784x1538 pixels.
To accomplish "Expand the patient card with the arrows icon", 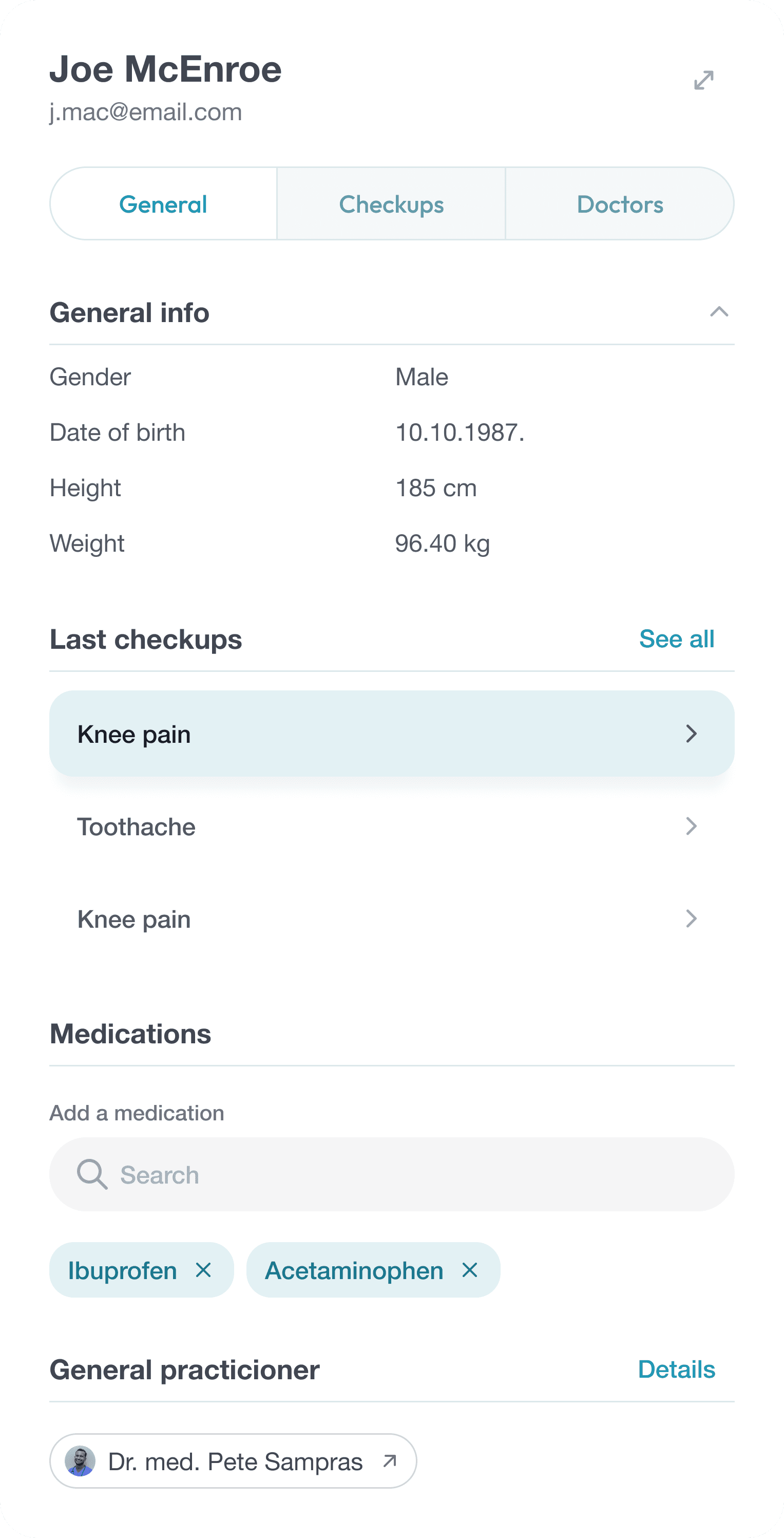I will (704, 80).
